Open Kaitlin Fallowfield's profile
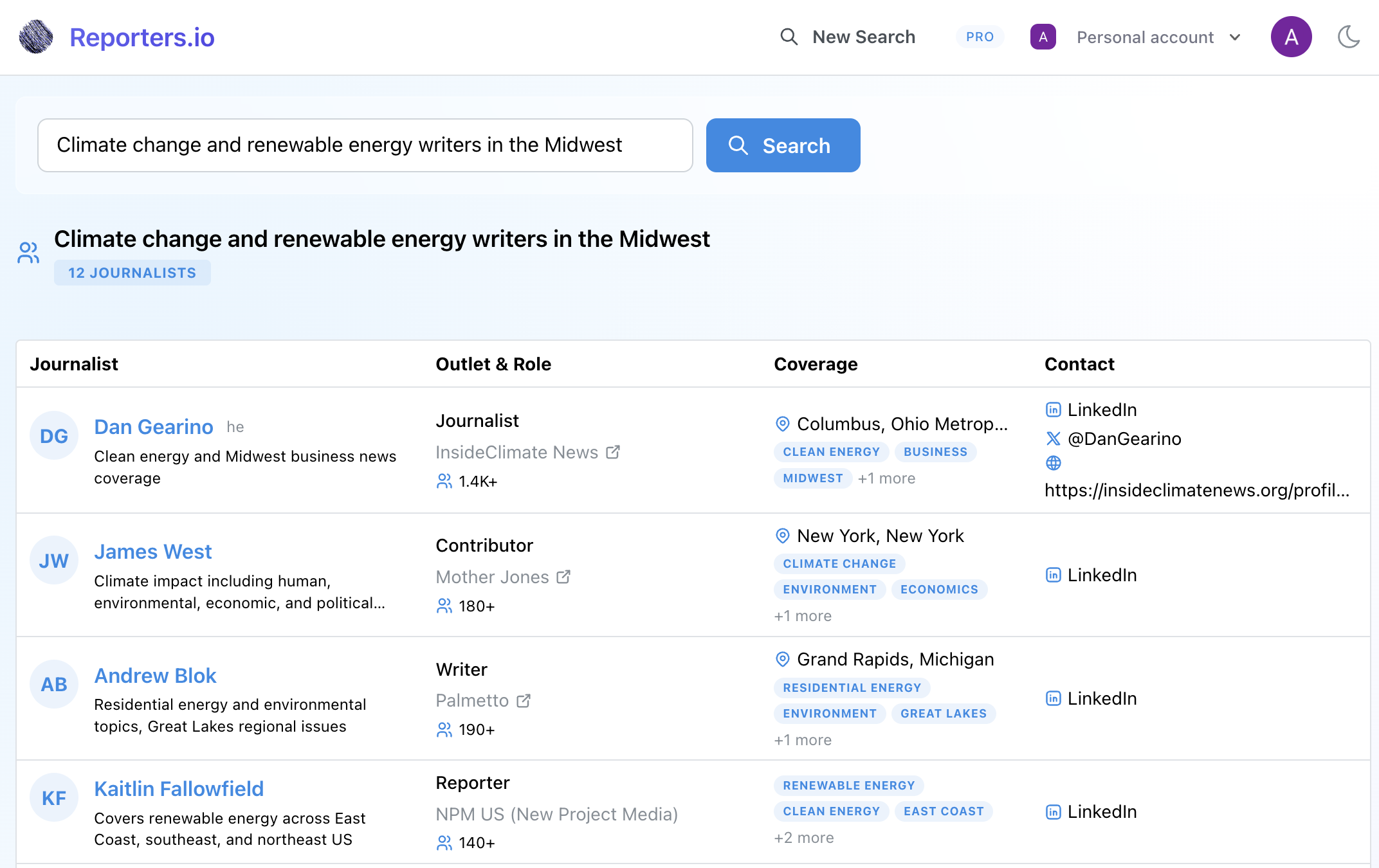This screenshot has width=1379, height=868. [x=179, y=789]
